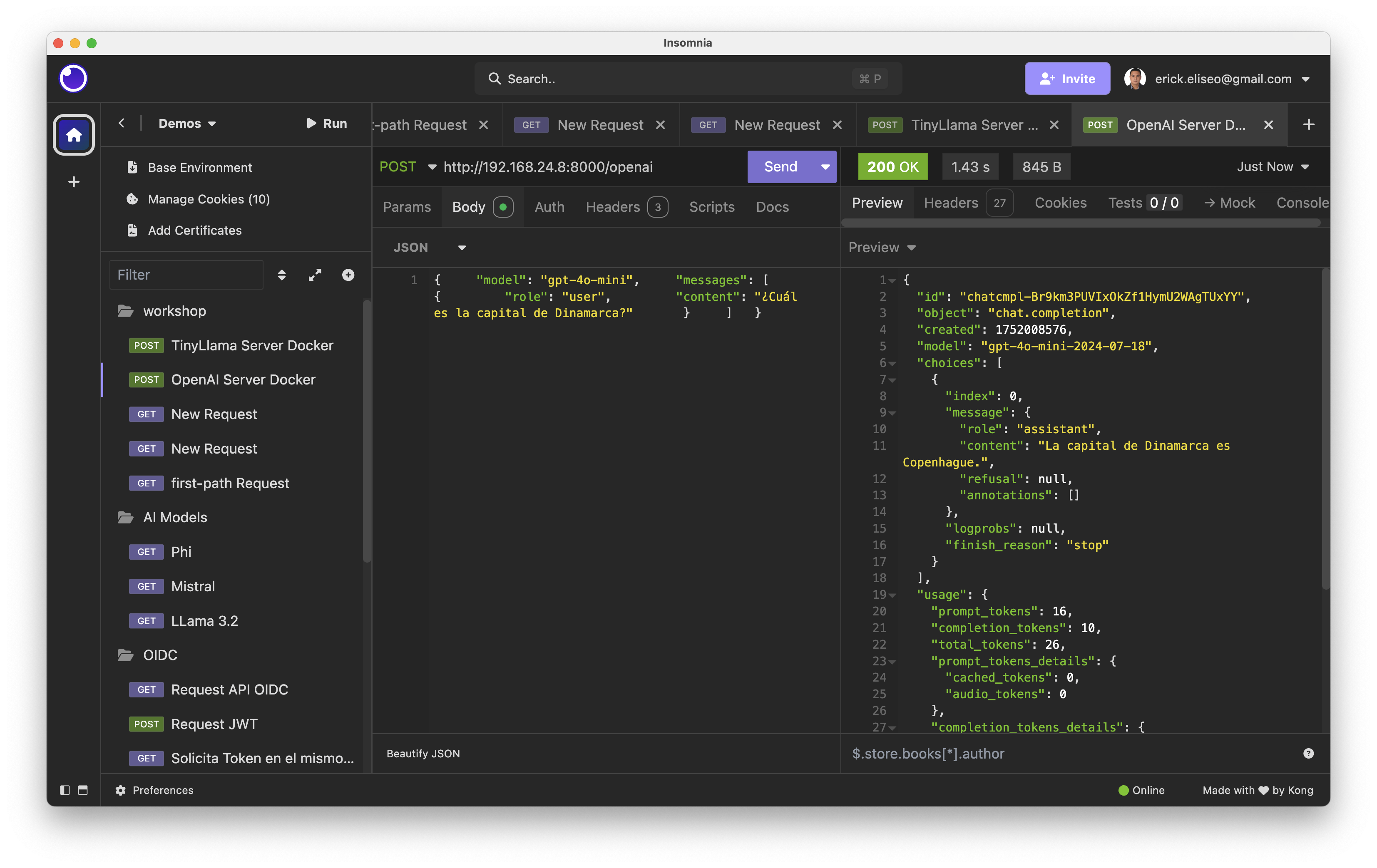Click the Insomnia logo icon
The image size is (1377, 868).
click(x=74, y=78)
